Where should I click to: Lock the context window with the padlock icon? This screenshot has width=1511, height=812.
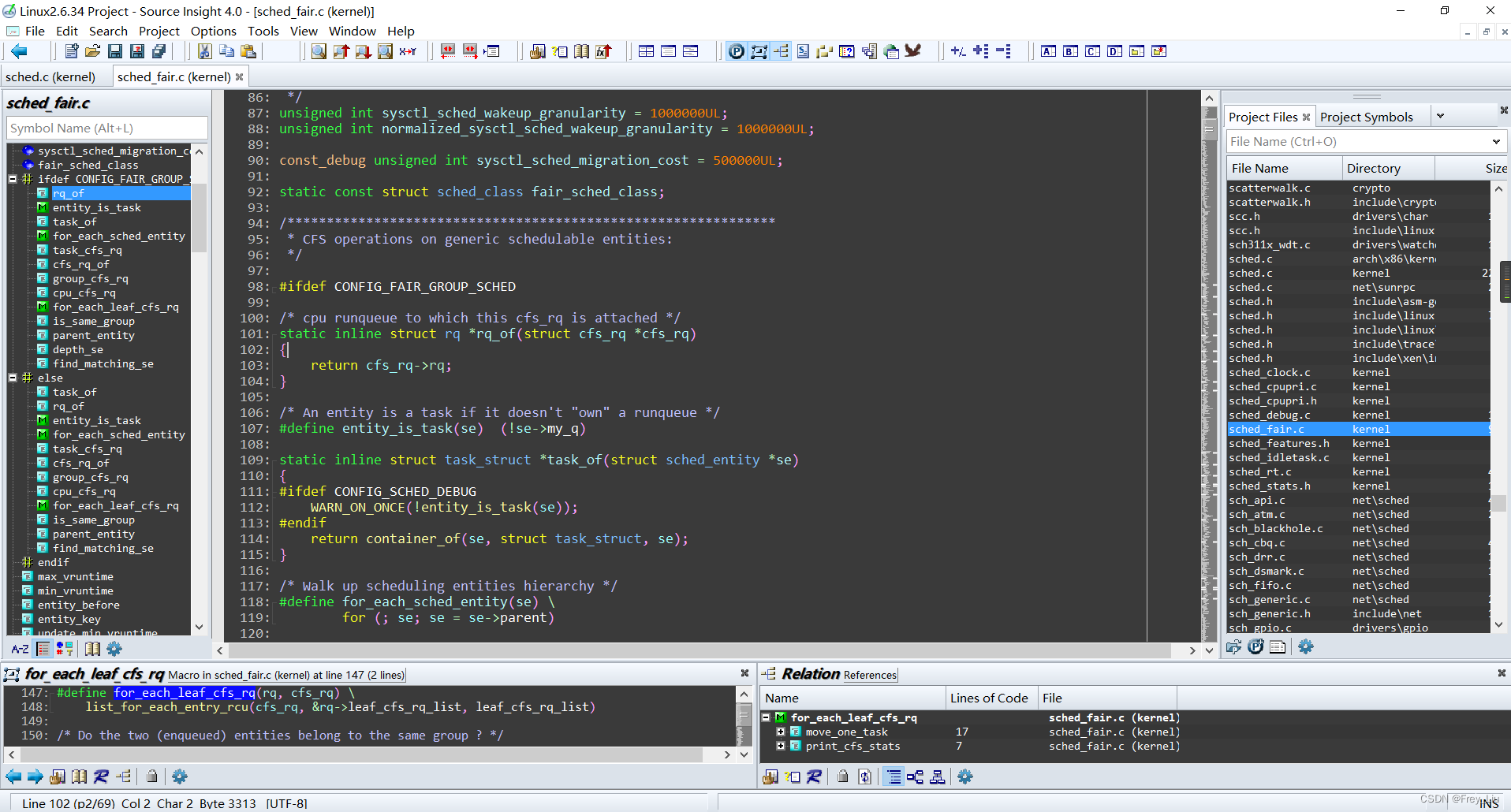click(152, 777)
